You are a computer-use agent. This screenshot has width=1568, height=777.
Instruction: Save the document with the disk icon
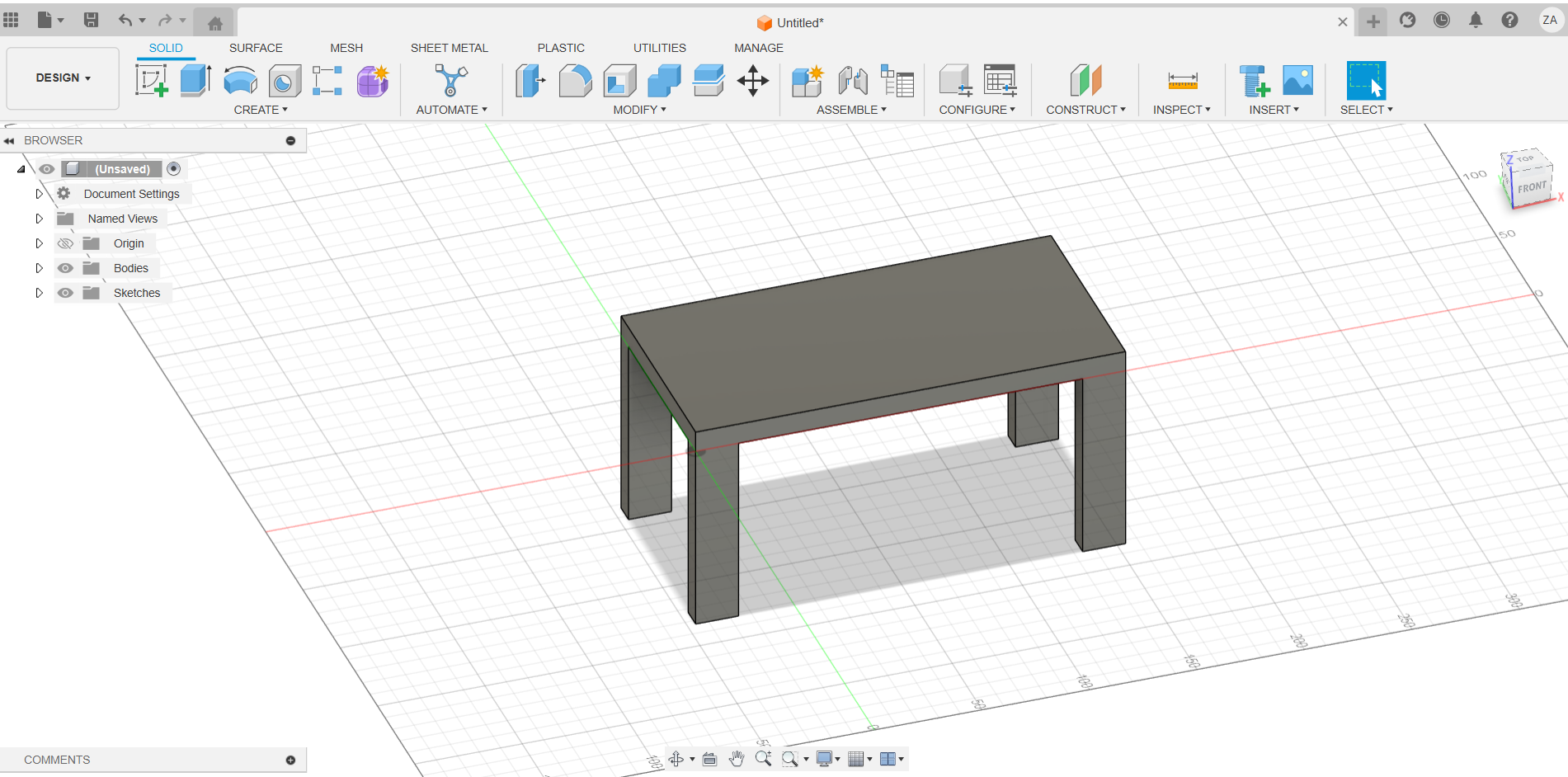point(91,20)
